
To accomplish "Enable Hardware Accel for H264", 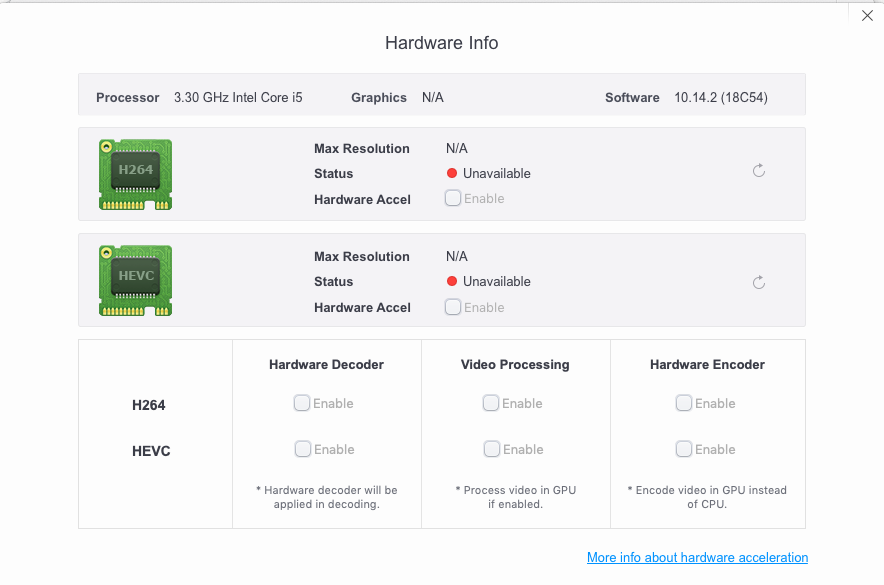I will (453, 198).
